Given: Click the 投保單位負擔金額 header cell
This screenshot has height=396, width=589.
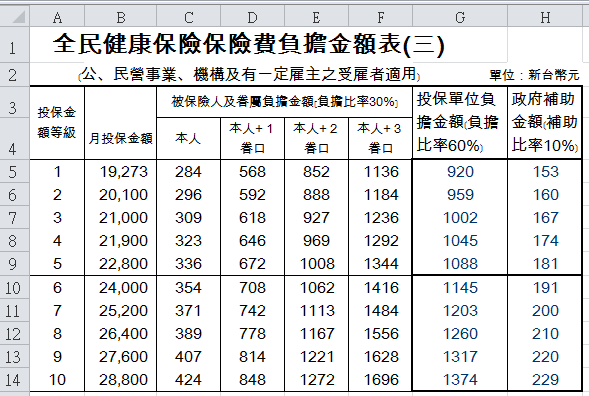Looking at the screenshot, I should [x=460, y=122].
